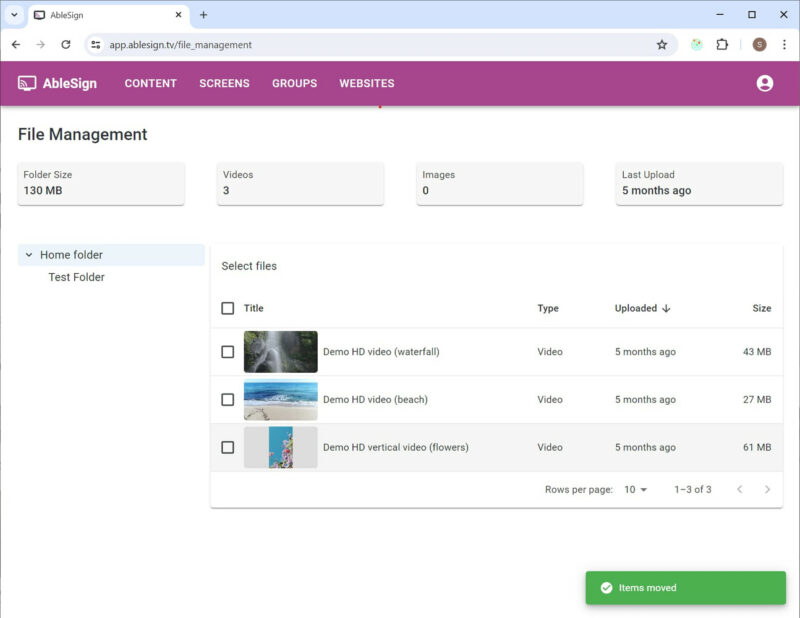
Task: Check the checkbox for Demo HD video (beach)
Action: point(228,399)
